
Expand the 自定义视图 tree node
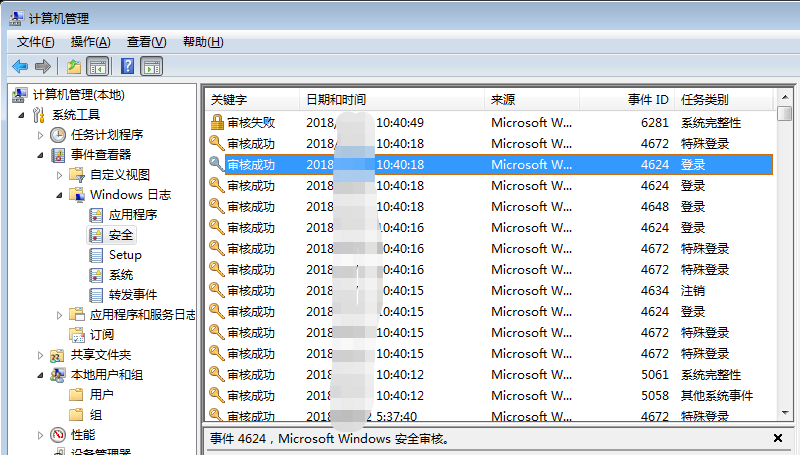pyautogui.click(x=60, y=175)
